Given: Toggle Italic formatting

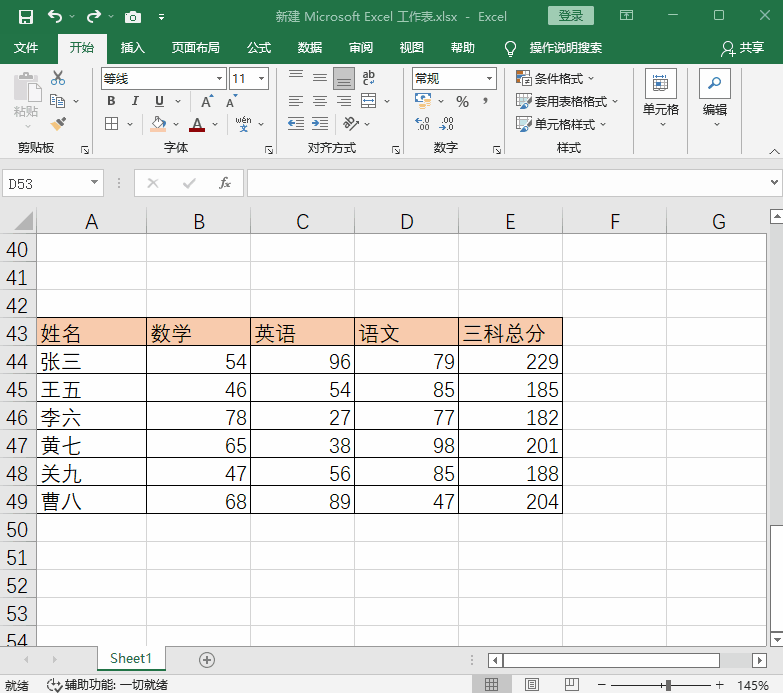Looking at the screenshot, I should (135, 101).
